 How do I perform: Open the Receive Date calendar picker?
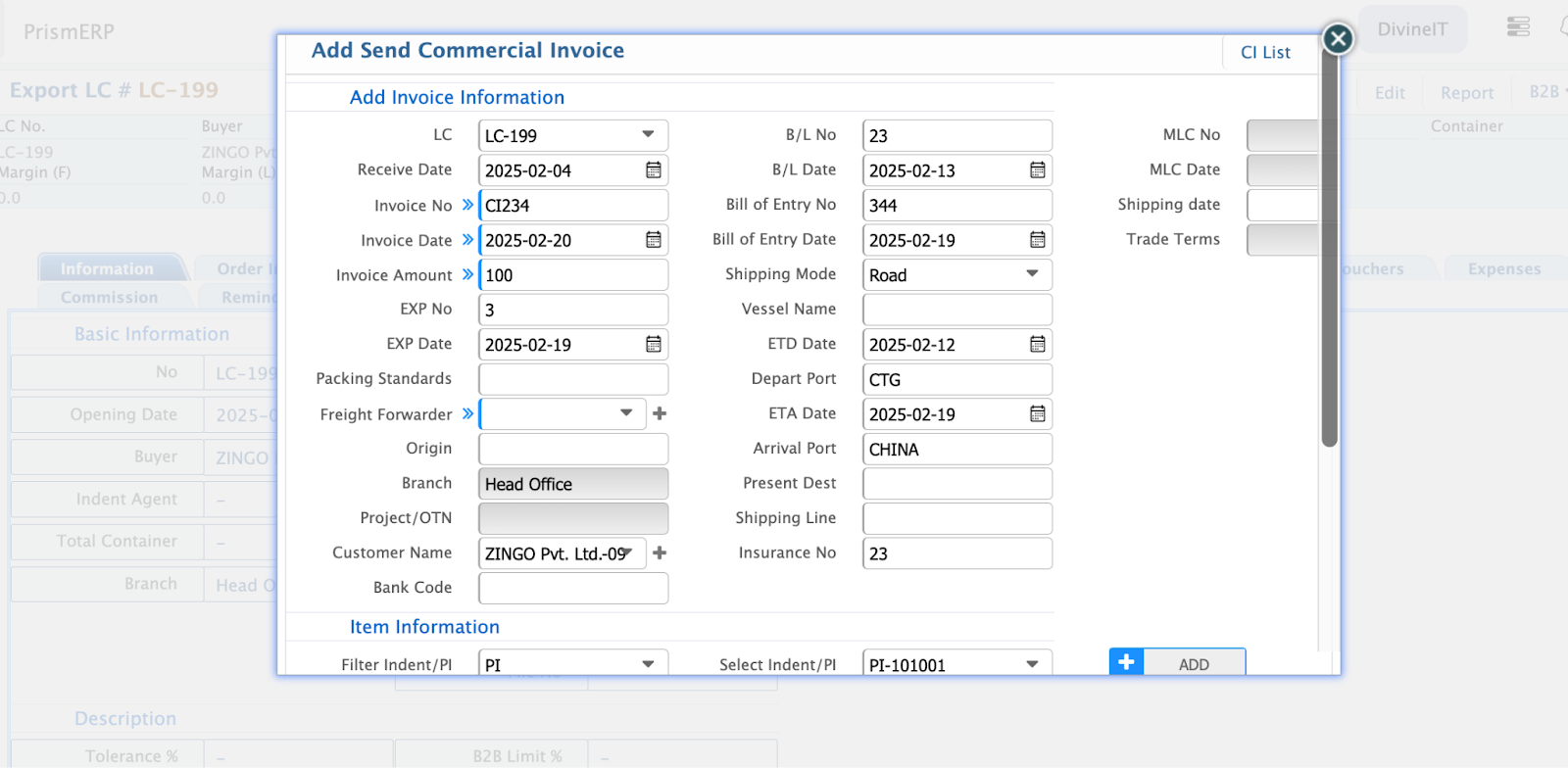point(654,170)
